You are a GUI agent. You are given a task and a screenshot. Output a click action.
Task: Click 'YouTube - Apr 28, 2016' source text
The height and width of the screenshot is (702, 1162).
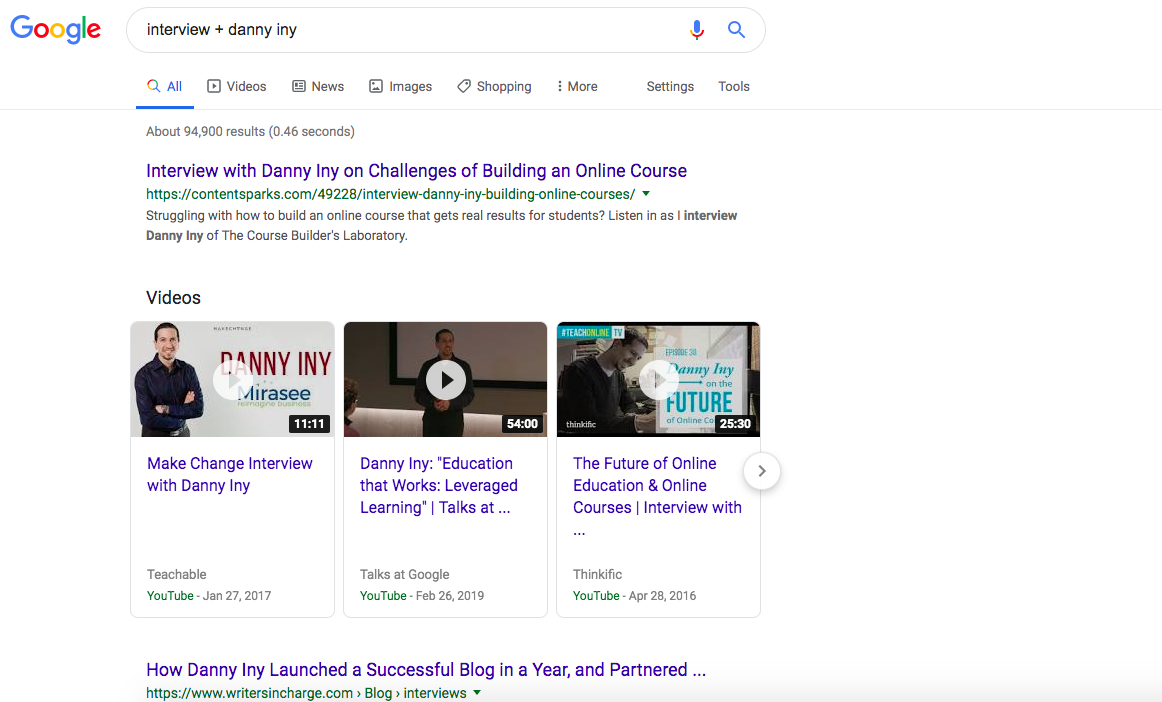634,596
